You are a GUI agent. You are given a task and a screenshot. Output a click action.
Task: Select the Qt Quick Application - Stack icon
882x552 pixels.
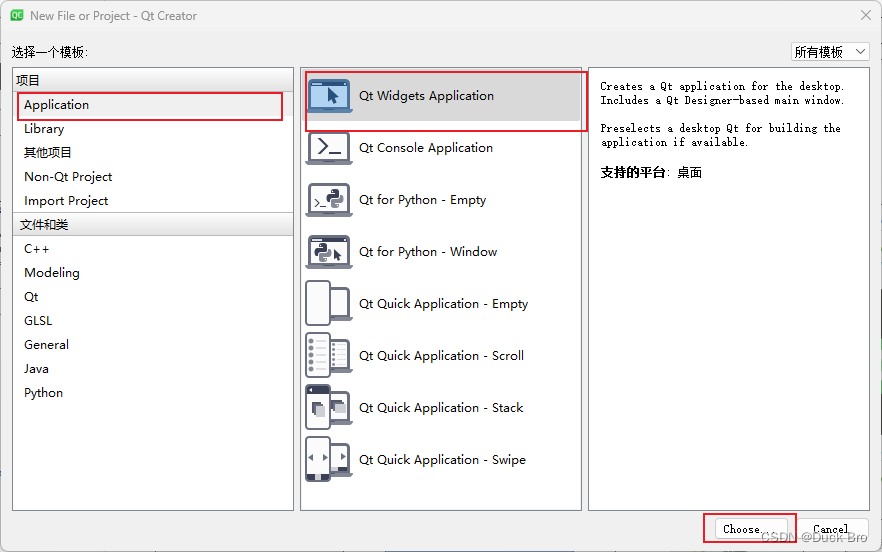pyautogui.click(x=329, y=407)
